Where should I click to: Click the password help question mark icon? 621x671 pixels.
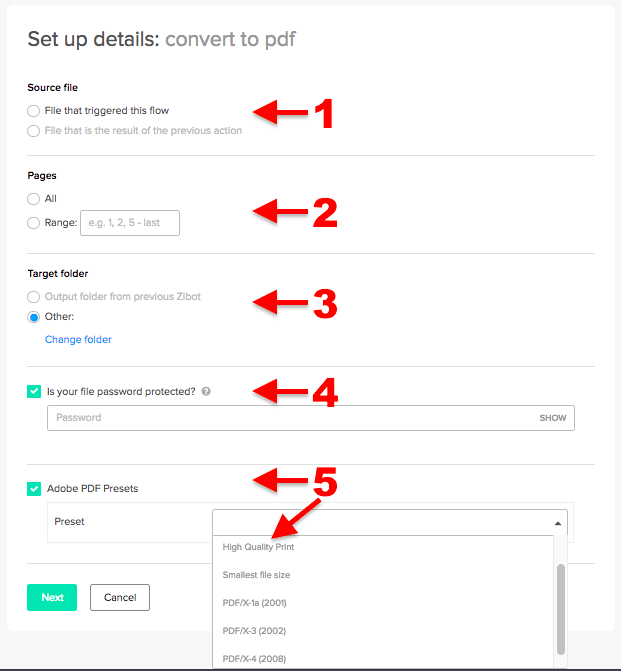point(206,392)
